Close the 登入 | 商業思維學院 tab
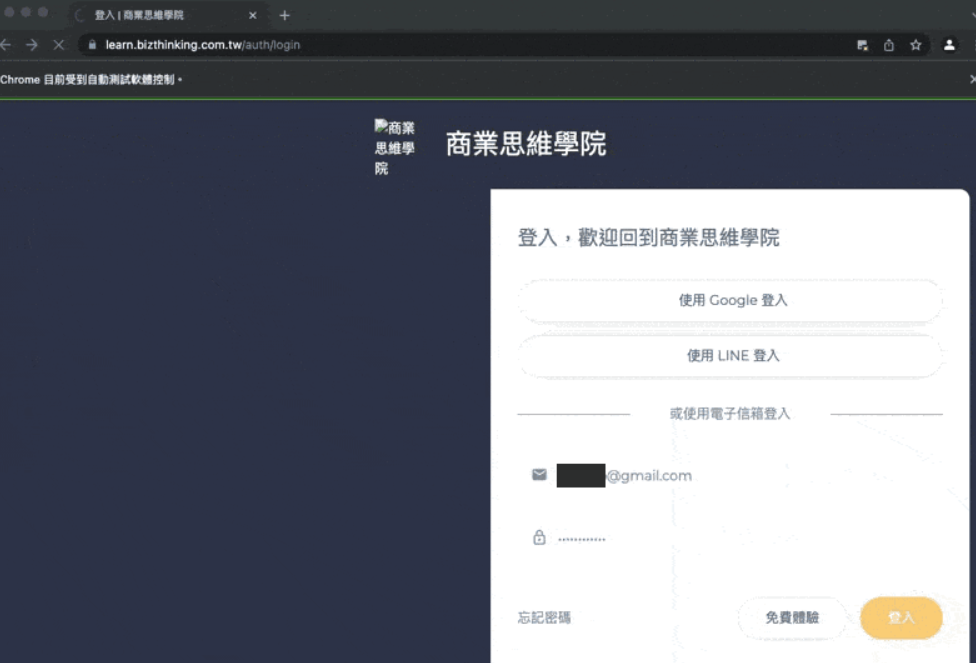Viewport: 976px width, 663px height. click(x=253, y=15)
